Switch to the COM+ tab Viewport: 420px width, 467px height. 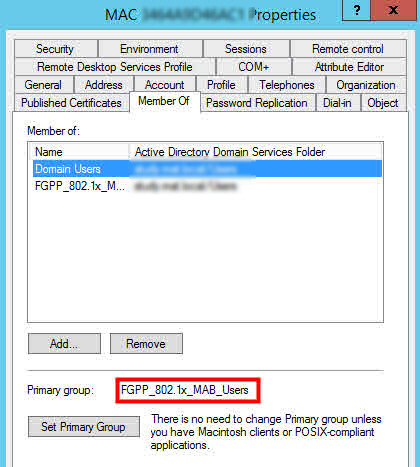[254, 67]
